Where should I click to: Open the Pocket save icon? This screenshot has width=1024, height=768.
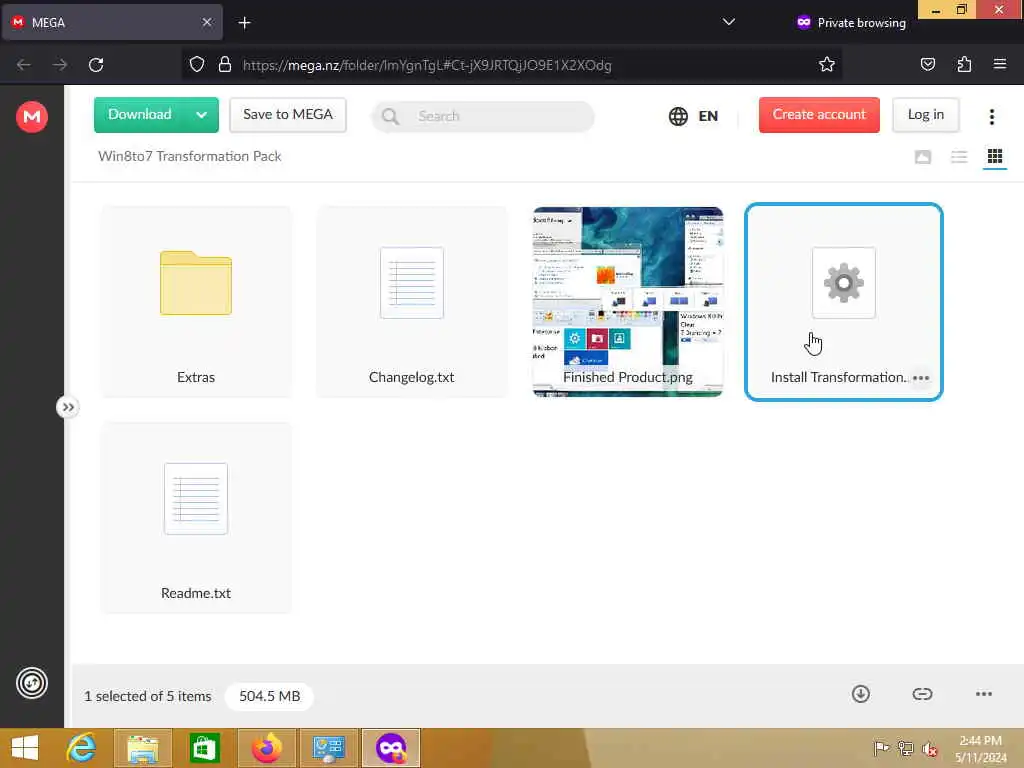point(927,65)
